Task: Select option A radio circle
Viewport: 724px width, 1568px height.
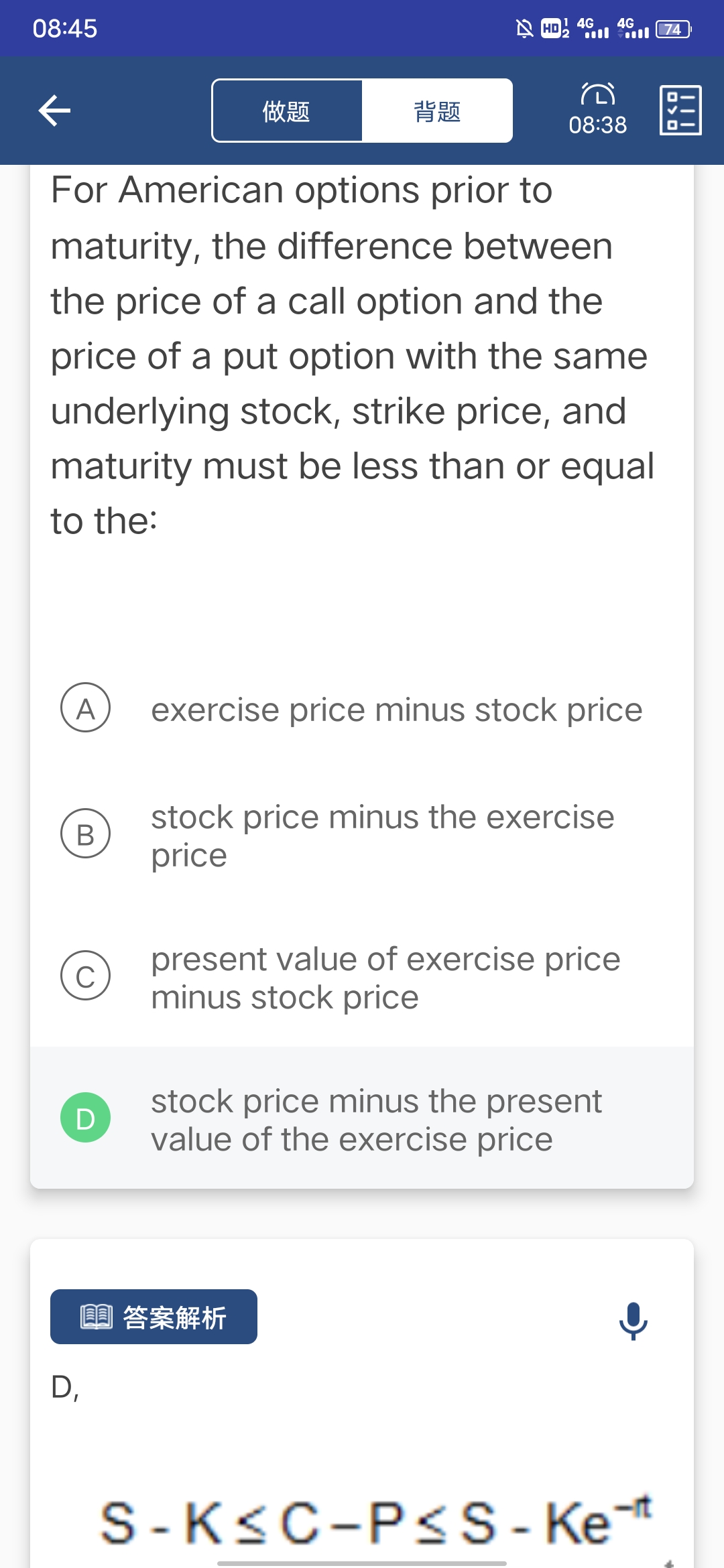Action: coord(86,708)
